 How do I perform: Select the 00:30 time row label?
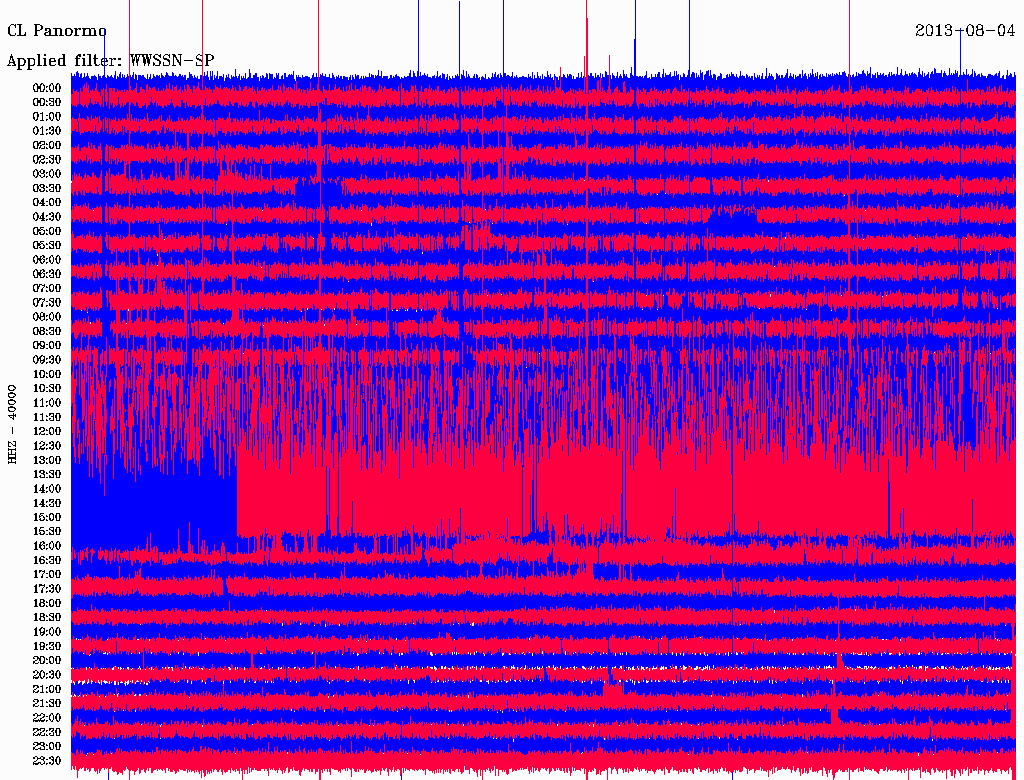pyautogui.click(x=47, y=103)
